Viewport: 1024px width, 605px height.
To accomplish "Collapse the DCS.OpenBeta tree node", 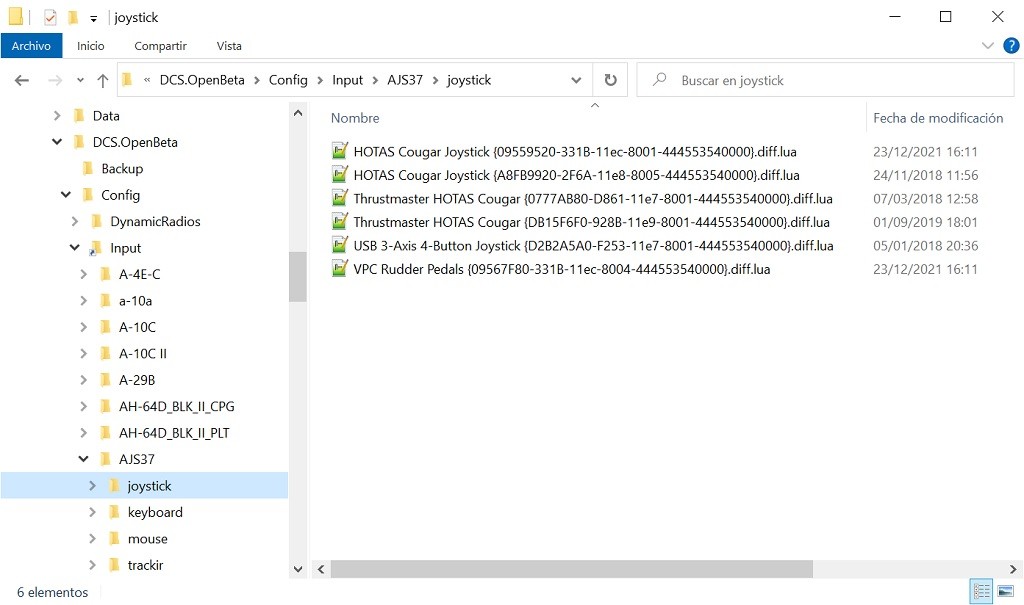I will 57,142.
